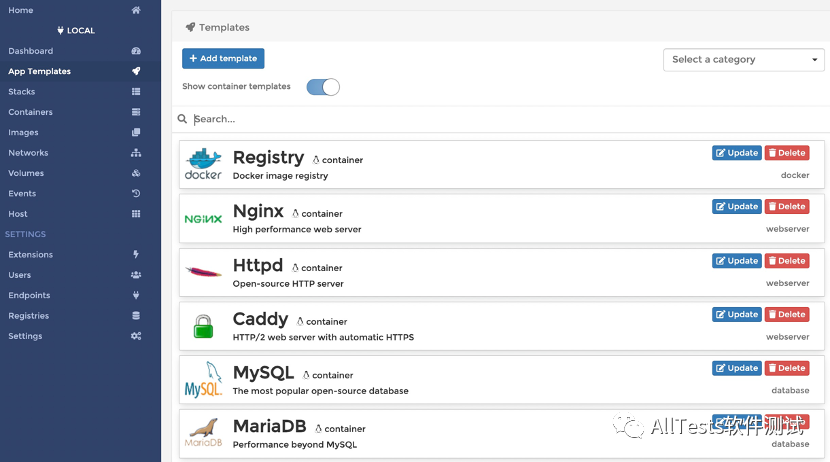This screenshot has height=462, width=830.
Task: Click the Networks sitemap icon
Action: coord(136,152)
